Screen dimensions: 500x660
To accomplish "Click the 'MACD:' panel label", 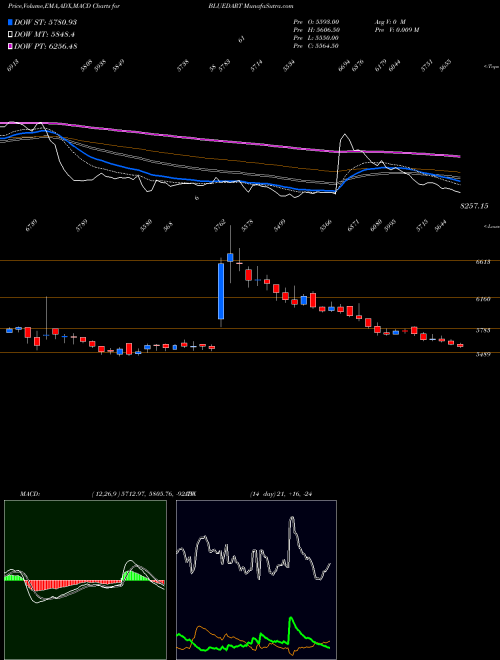I will click(x=29, y=494).
